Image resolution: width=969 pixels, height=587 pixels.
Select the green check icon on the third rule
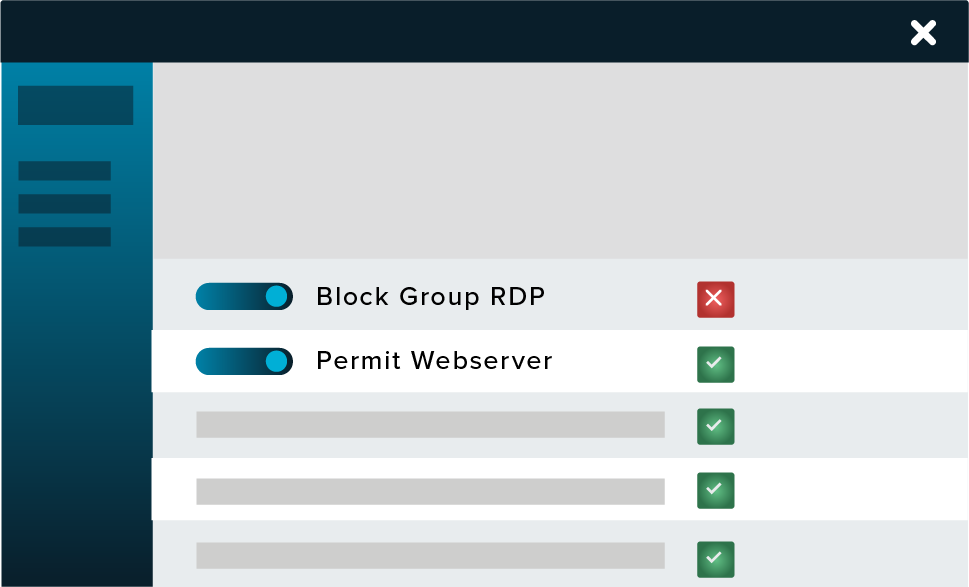[715, 427]
